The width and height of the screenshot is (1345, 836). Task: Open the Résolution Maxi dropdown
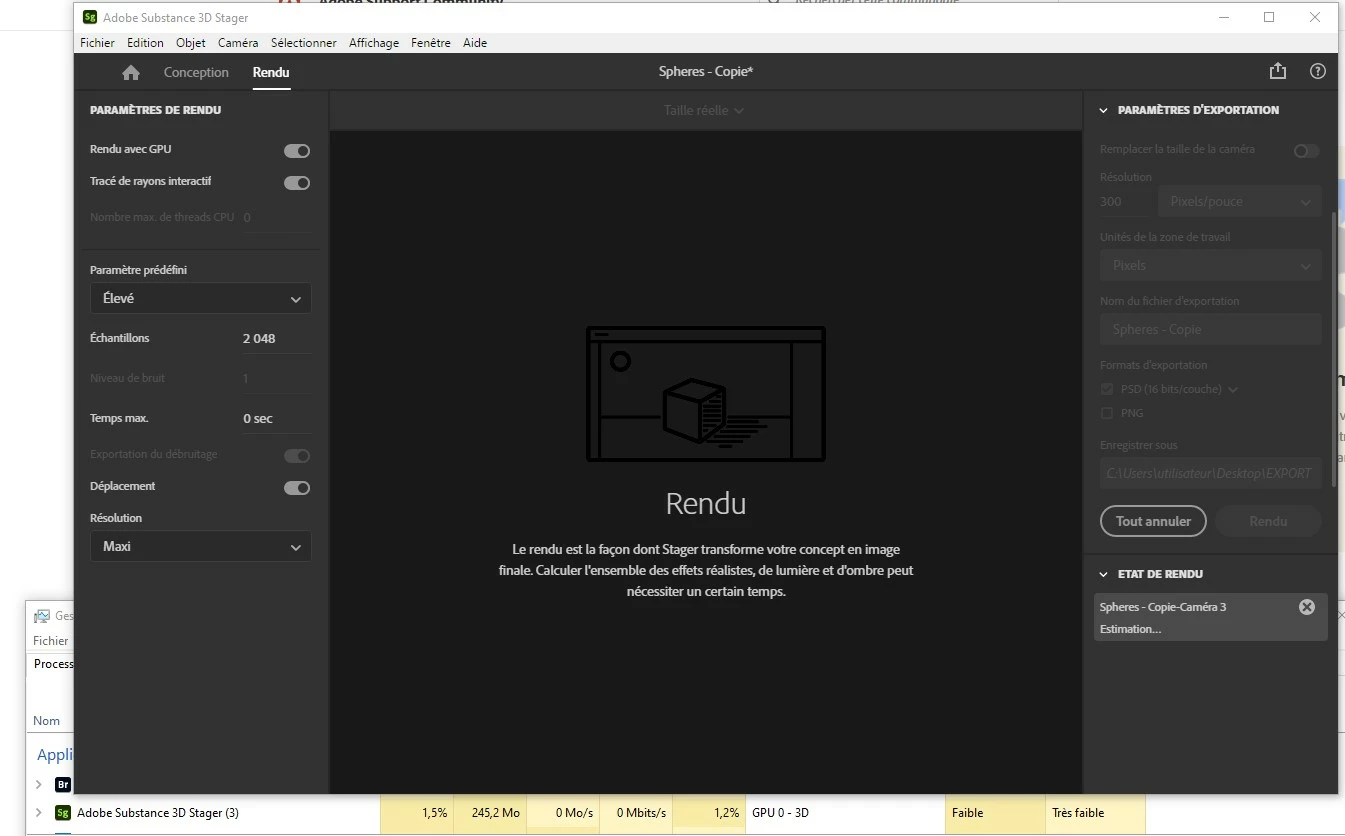[200, 546]
